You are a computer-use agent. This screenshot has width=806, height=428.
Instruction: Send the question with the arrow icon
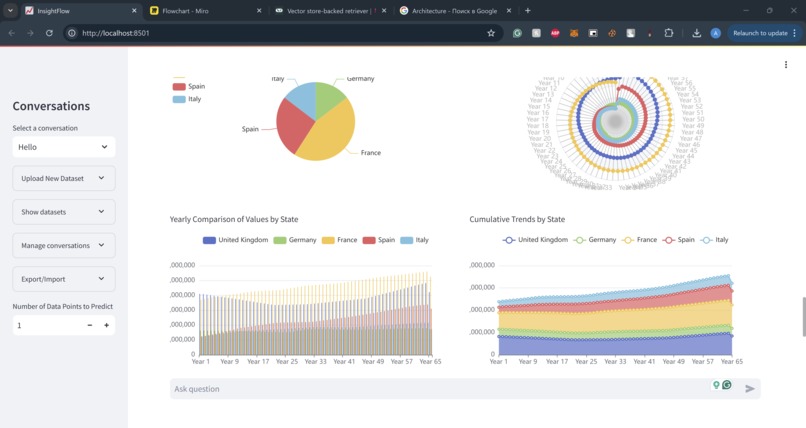point(750,389)
